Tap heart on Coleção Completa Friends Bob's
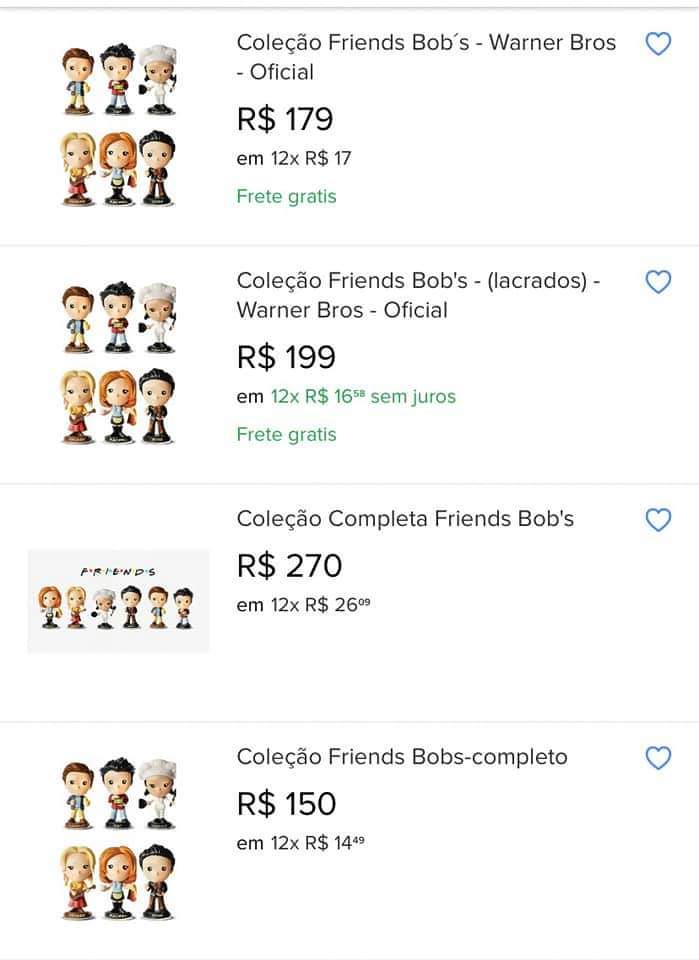Screen dimensions: 699x960 [658, 520]
